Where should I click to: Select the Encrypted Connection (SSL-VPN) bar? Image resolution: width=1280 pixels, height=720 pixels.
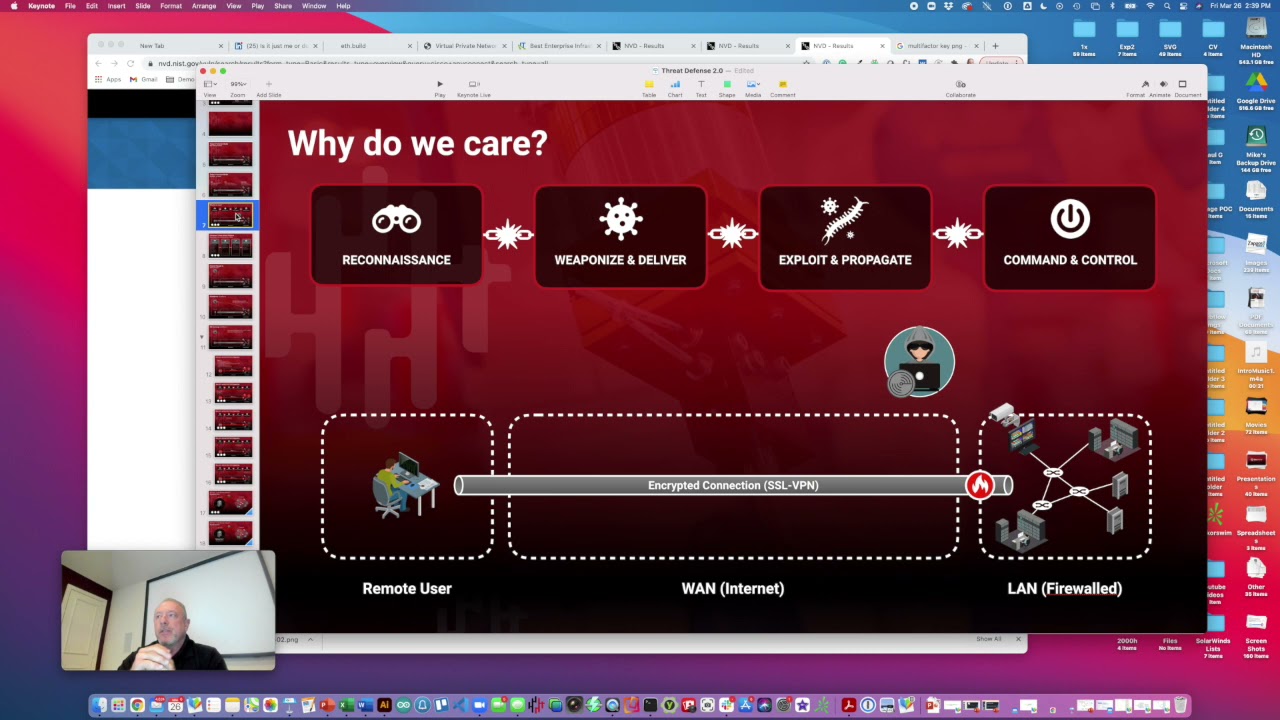point(733,485)
